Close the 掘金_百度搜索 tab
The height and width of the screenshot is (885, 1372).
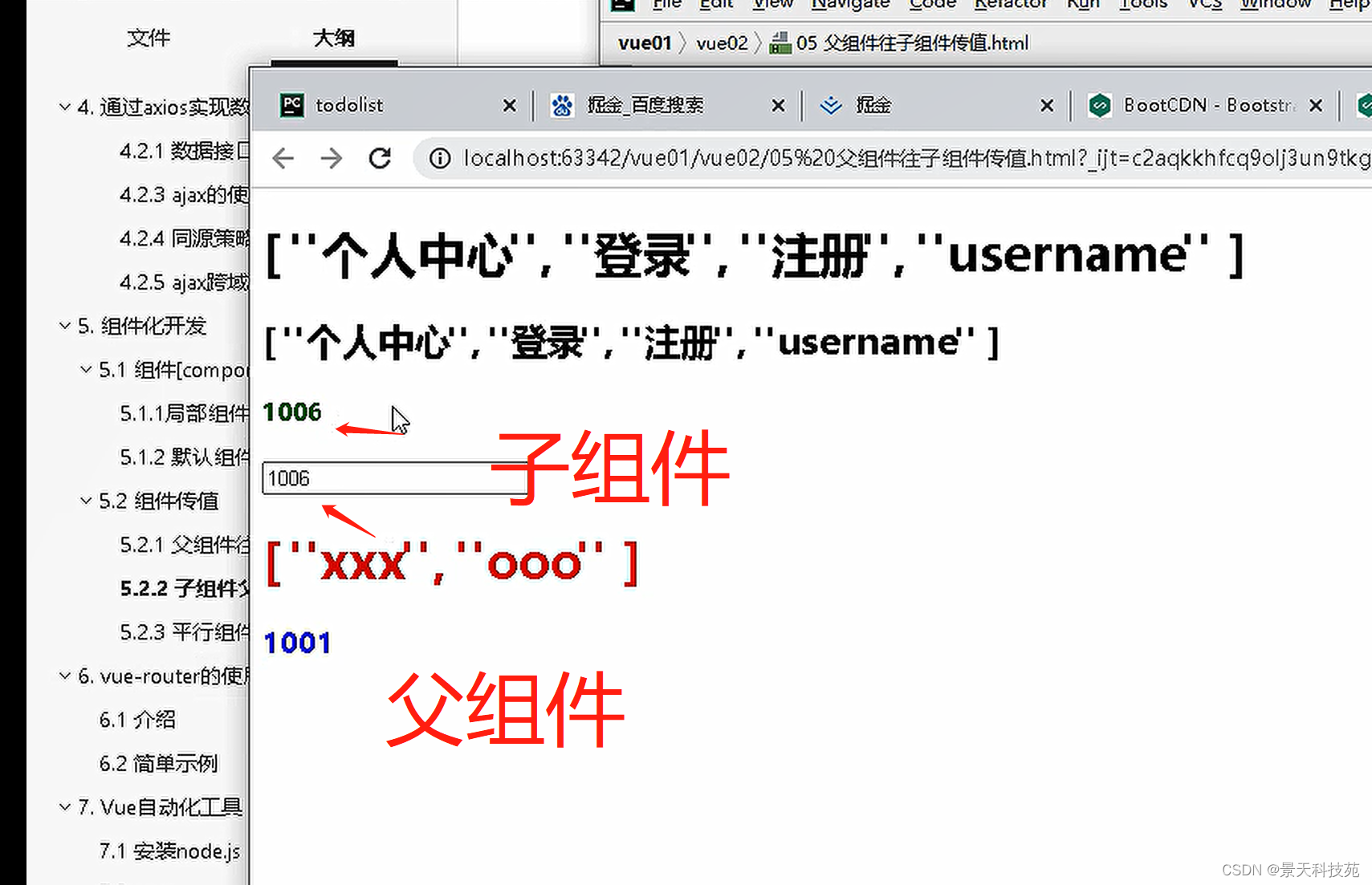coord(778,105)
